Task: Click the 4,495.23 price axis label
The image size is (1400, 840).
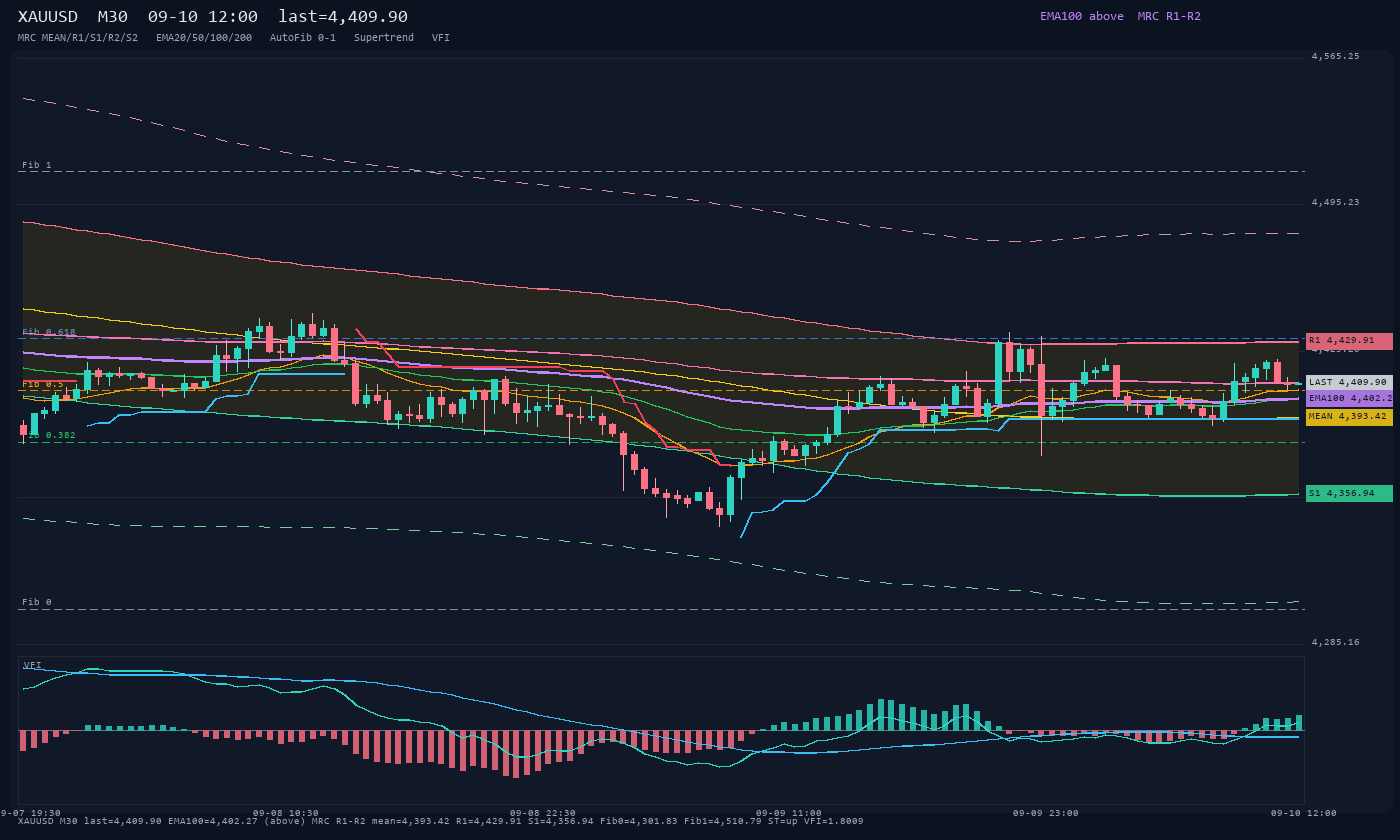Action: [x=1336, y=202]
